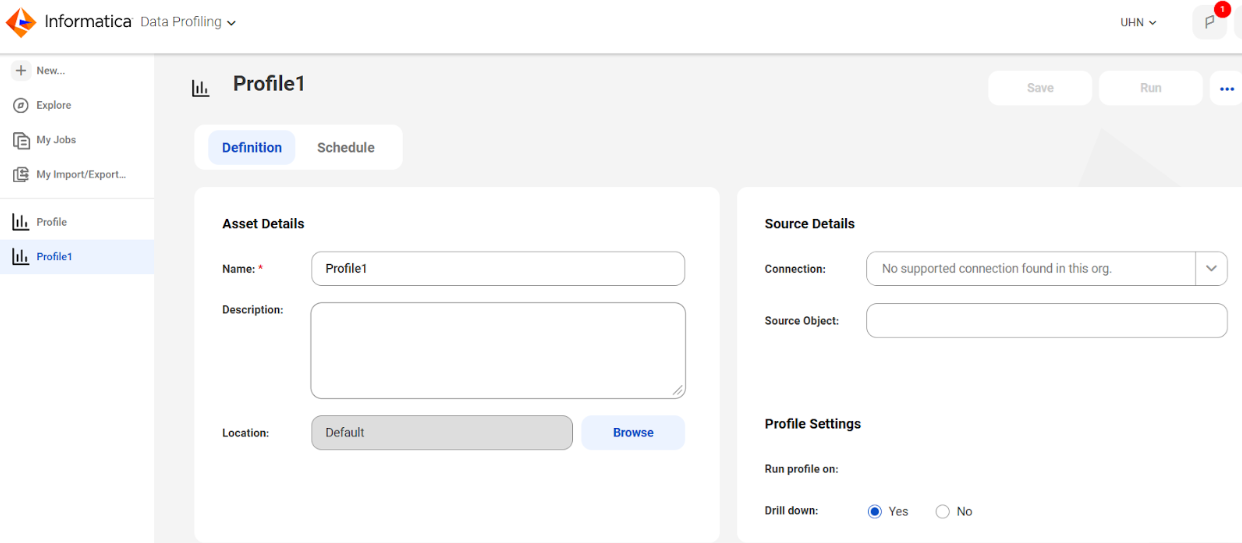The width and height of the screenshot is (1242, 543).
Task: Switch to the Schedule tab
Action: 346,147
